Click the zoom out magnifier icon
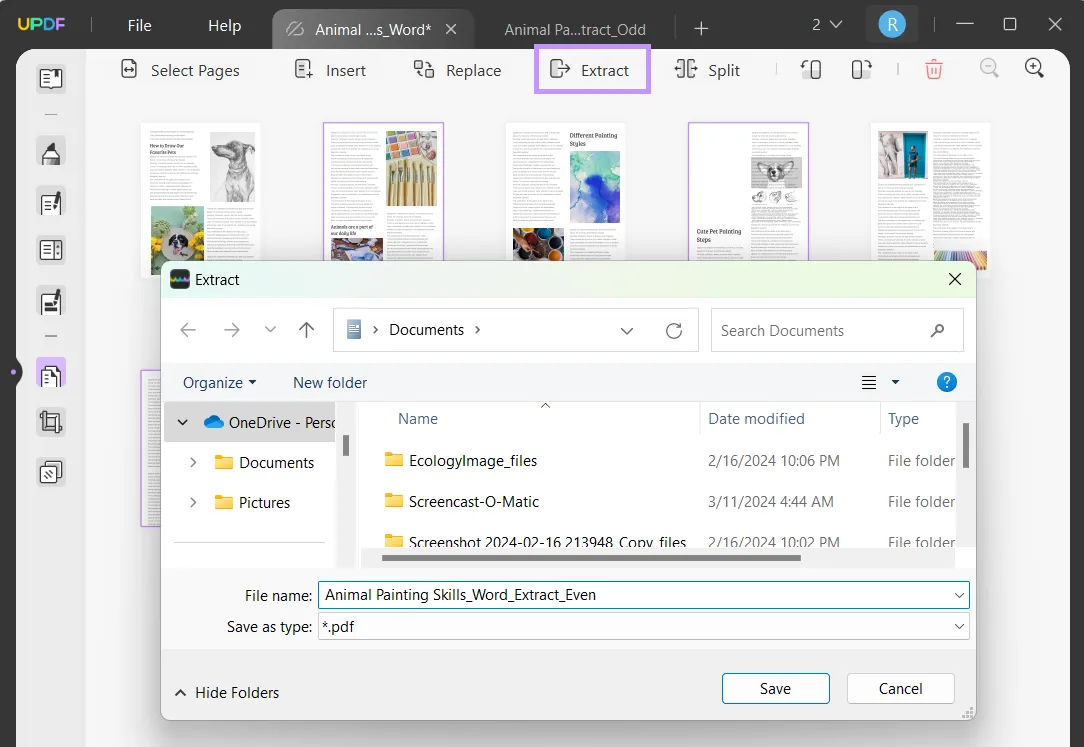This screenshot has height=747, width=1084. pos(989,68)
